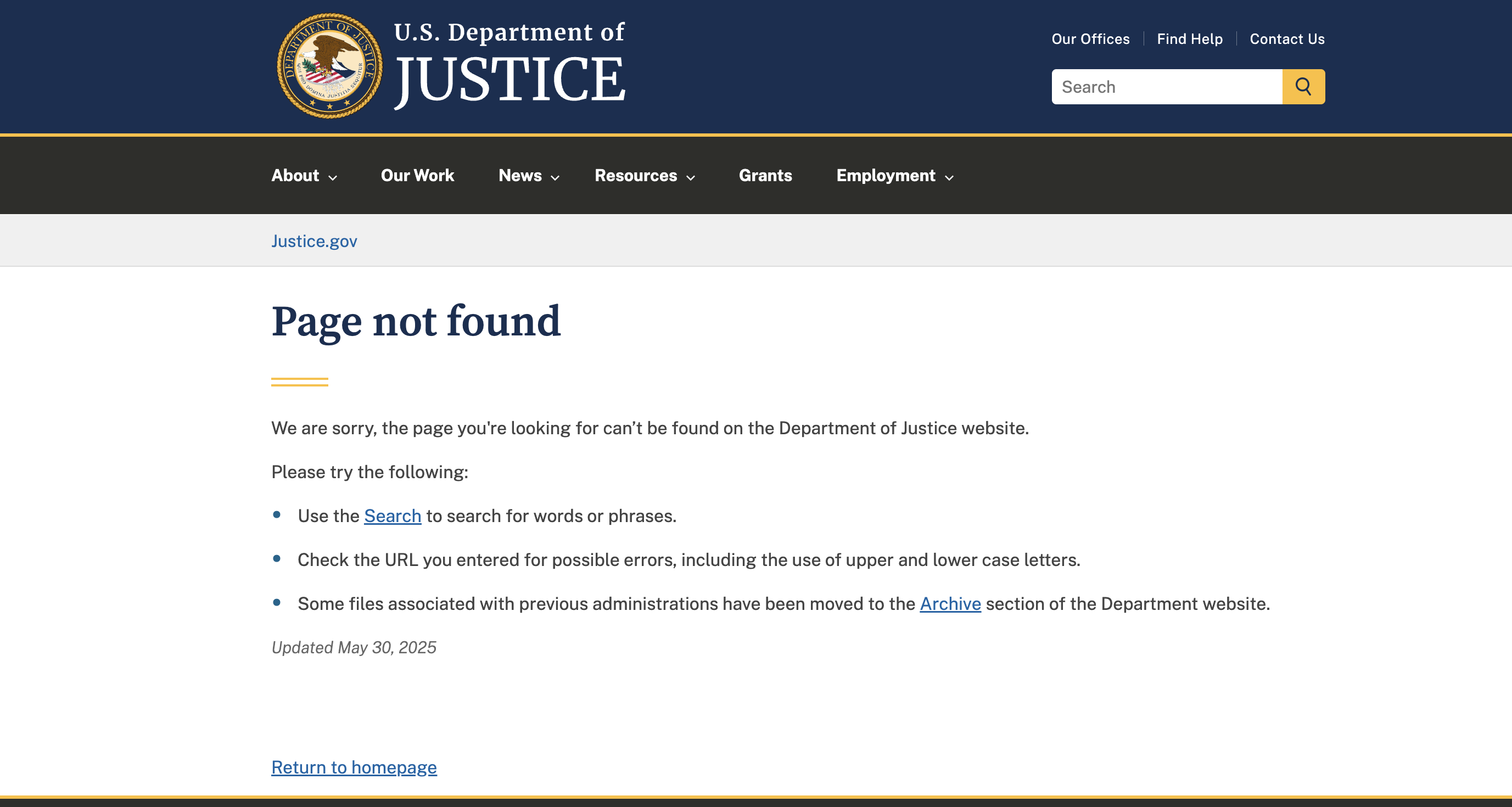Open the Our Work menu item

(x=417, y=176)
